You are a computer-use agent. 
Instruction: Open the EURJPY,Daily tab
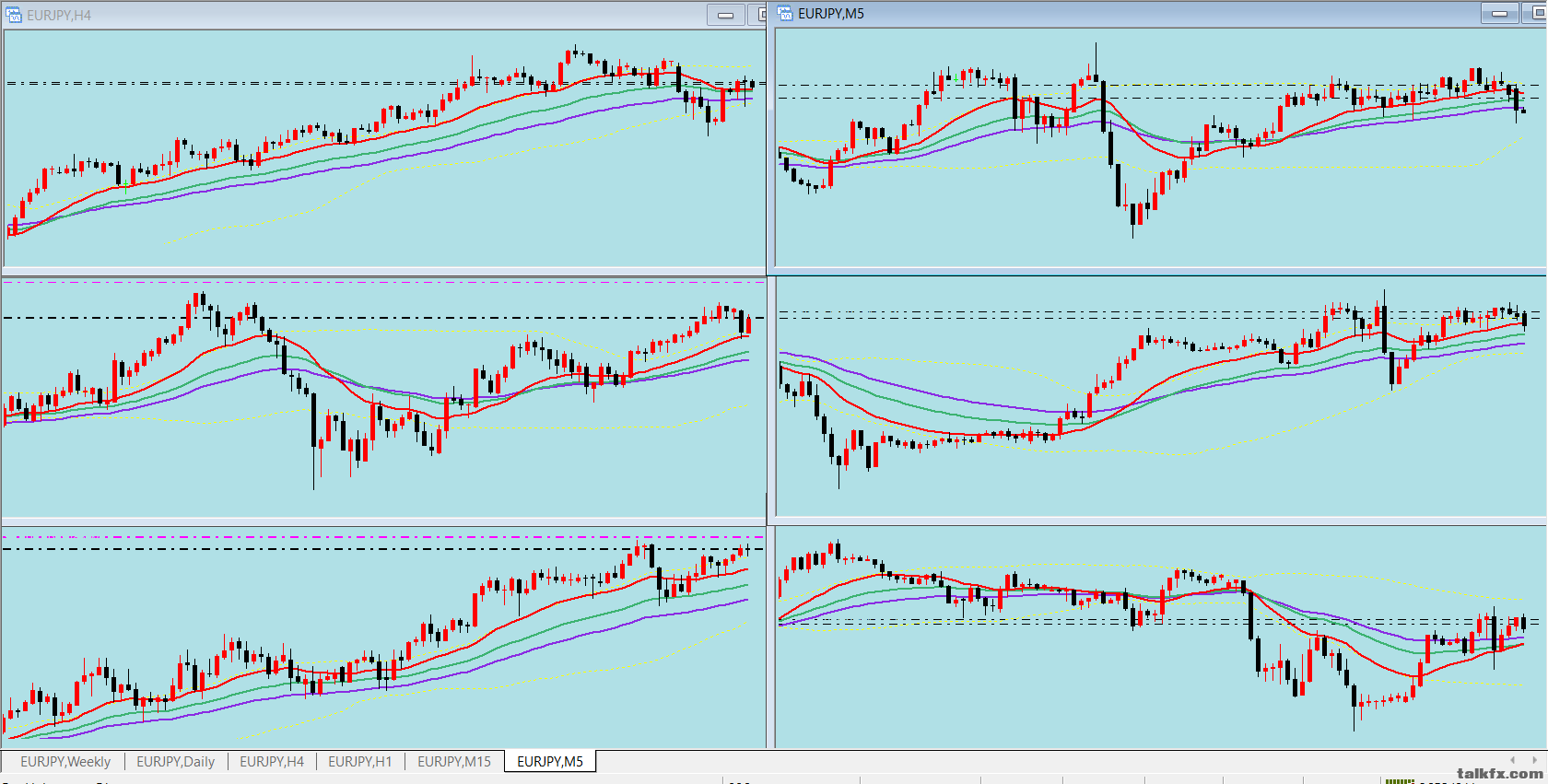coord(175,762)
